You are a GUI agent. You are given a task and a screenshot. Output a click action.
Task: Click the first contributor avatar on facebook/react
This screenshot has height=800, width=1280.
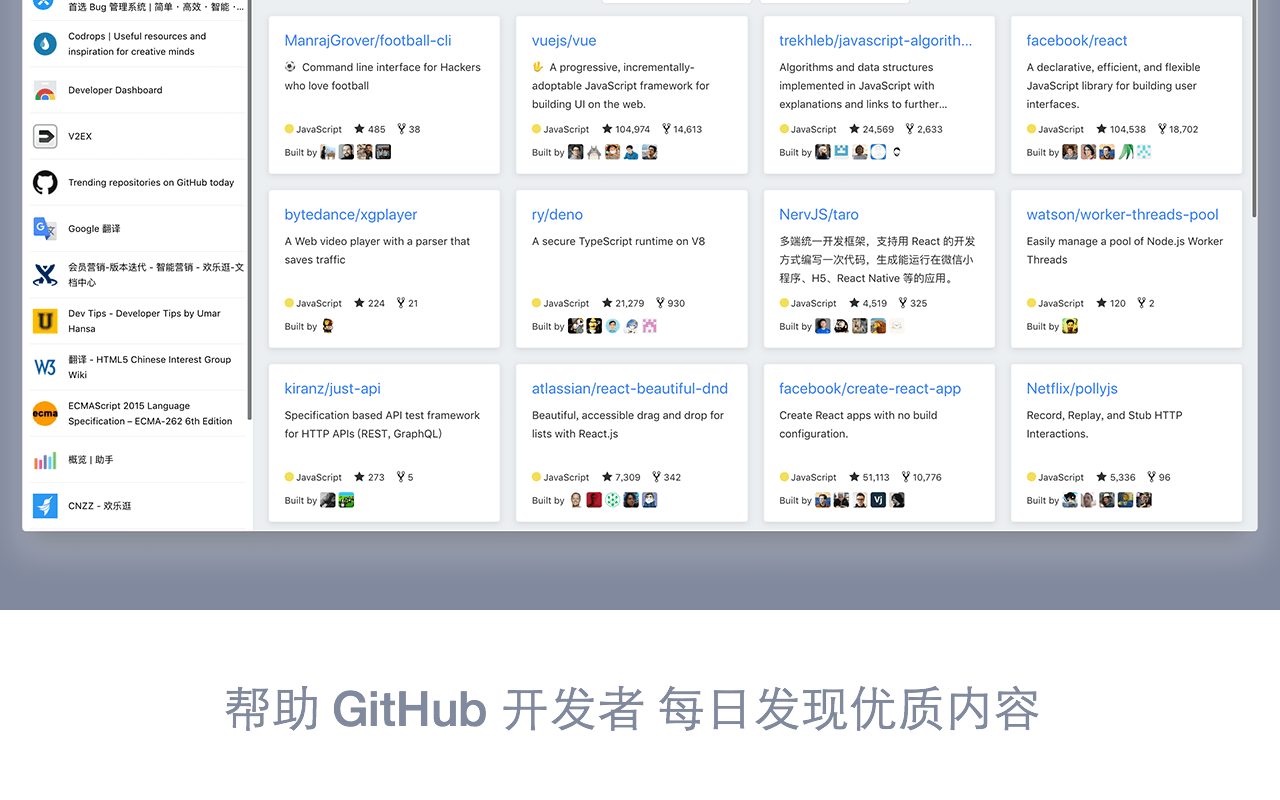click(x=1070, y=151)
